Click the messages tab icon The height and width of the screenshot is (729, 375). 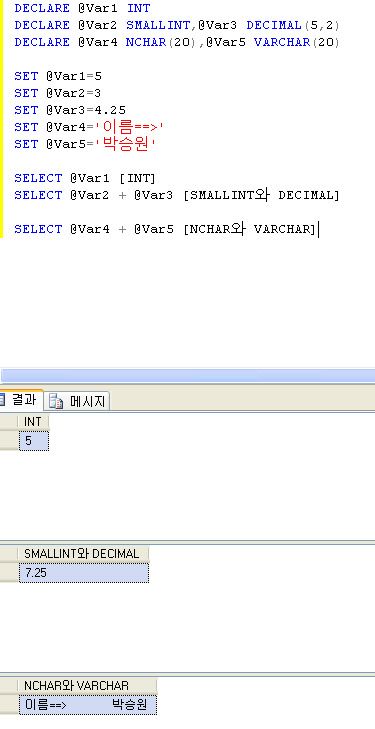[56, 402]
